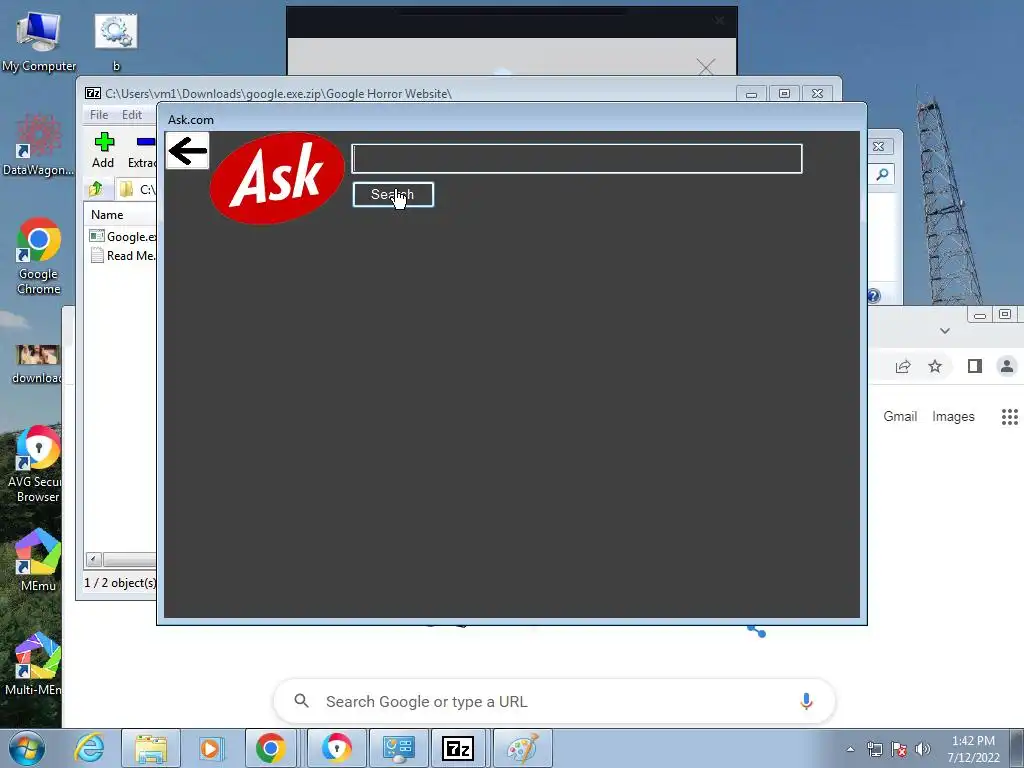Click the green Add icon in 7-Zip
This screenshot has height=768, width=1024.
[x=104, y=142]
